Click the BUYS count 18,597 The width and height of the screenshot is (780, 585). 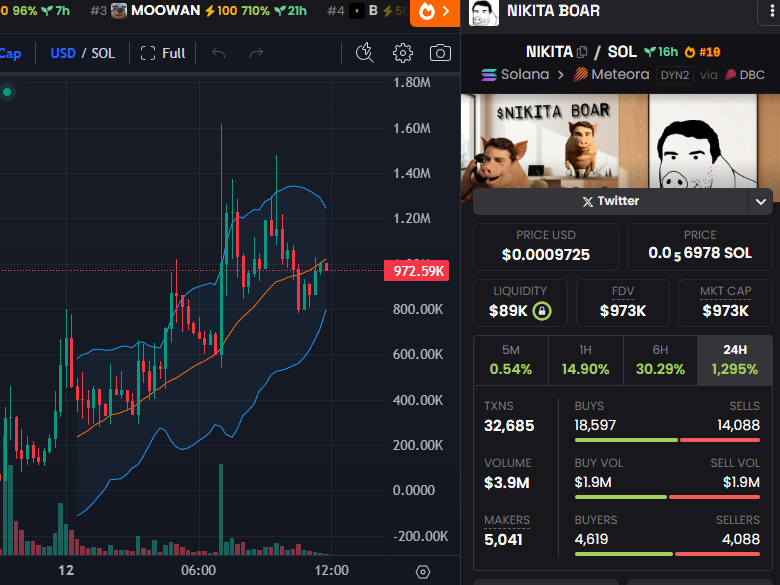tap(595, 425)
